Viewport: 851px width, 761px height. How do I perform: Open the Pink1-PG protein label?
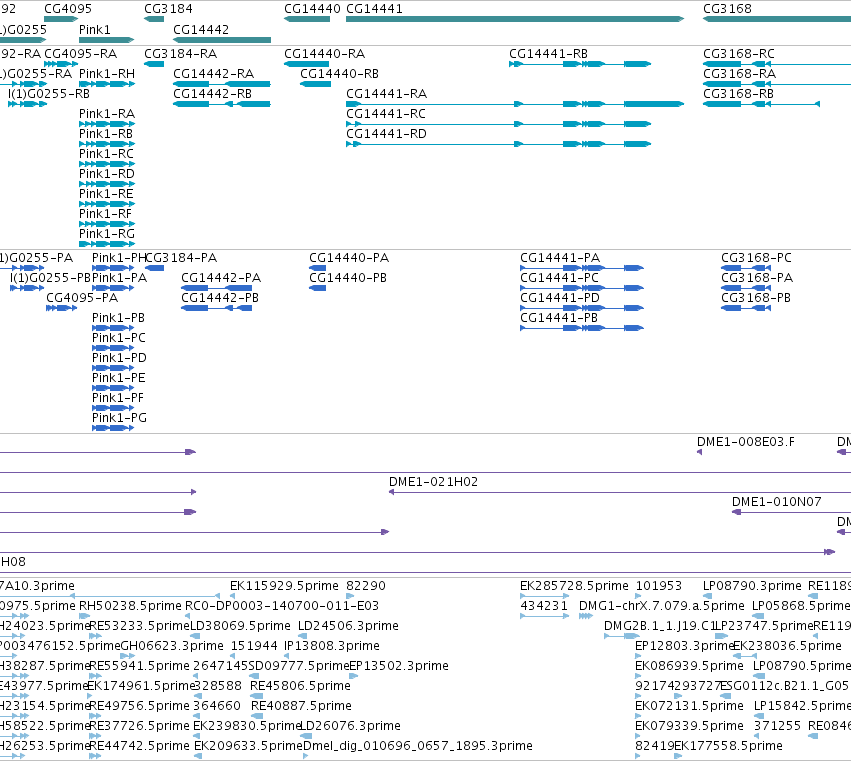[119, 418]
